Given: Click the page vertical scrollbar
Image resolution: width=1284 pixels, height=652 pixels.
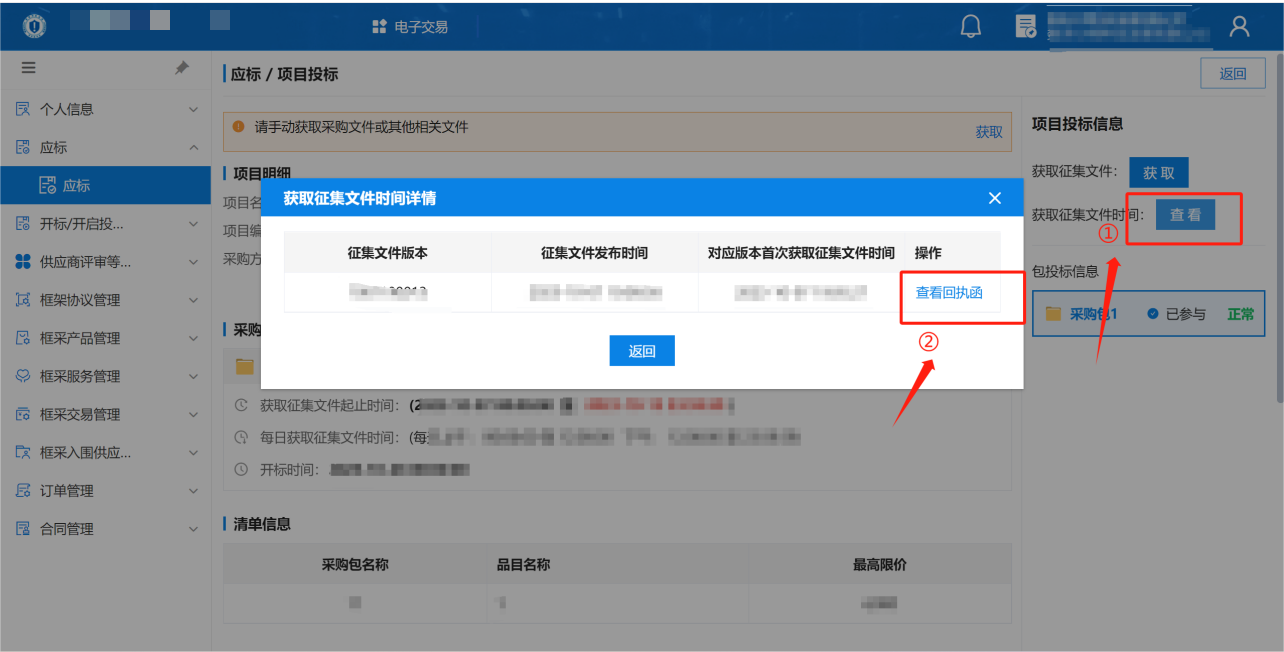Looking at the screenshot, I should tap(1279, 230).
